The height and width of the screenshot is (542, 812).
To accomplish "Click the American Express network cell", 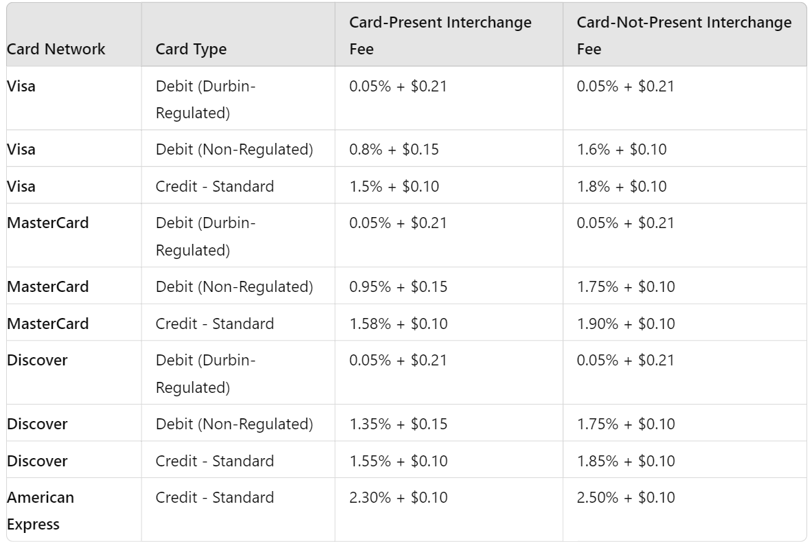I will pos(40,511).
